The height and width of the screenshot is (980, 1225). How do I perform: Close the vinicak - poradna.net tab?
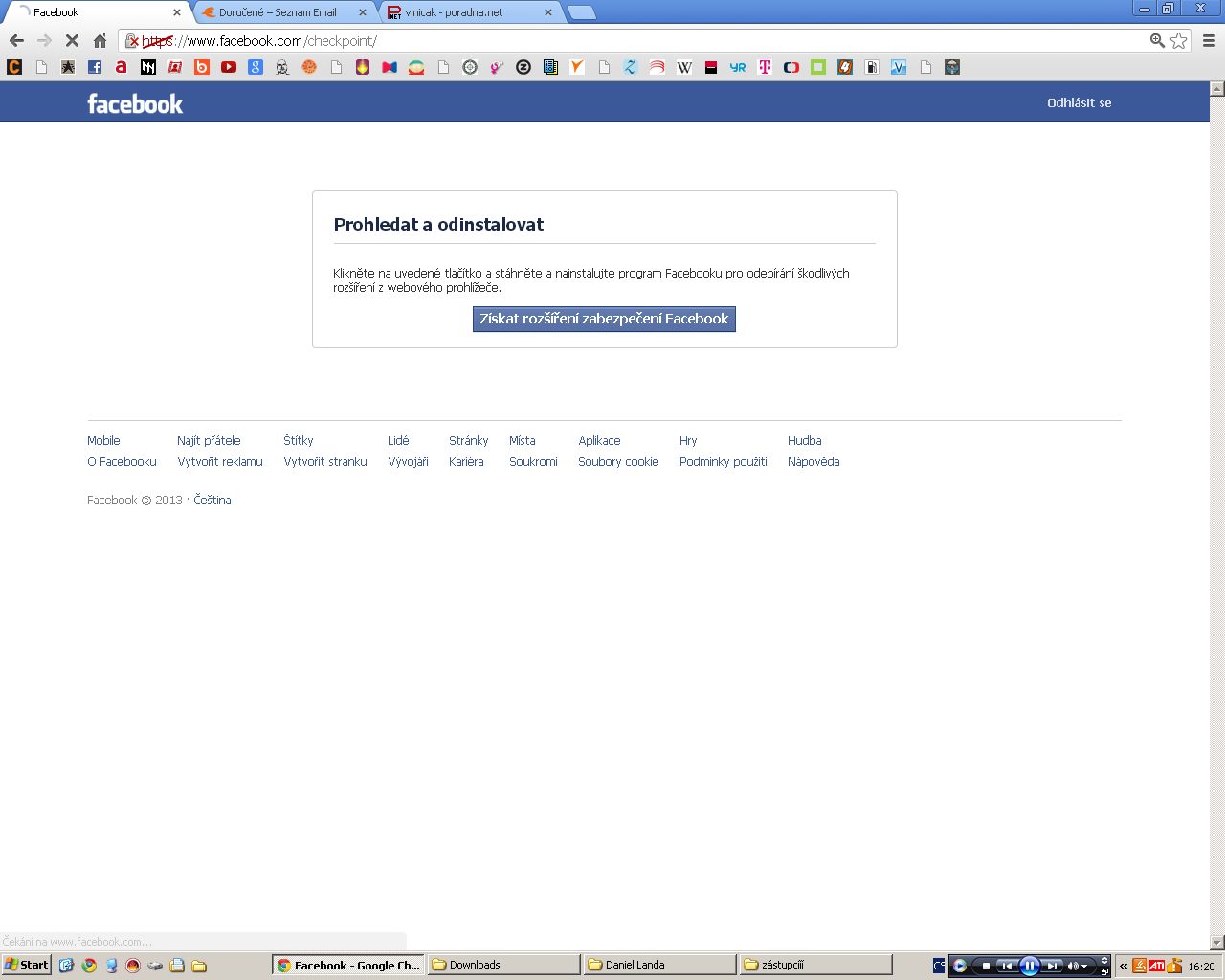tap(548, 12)
